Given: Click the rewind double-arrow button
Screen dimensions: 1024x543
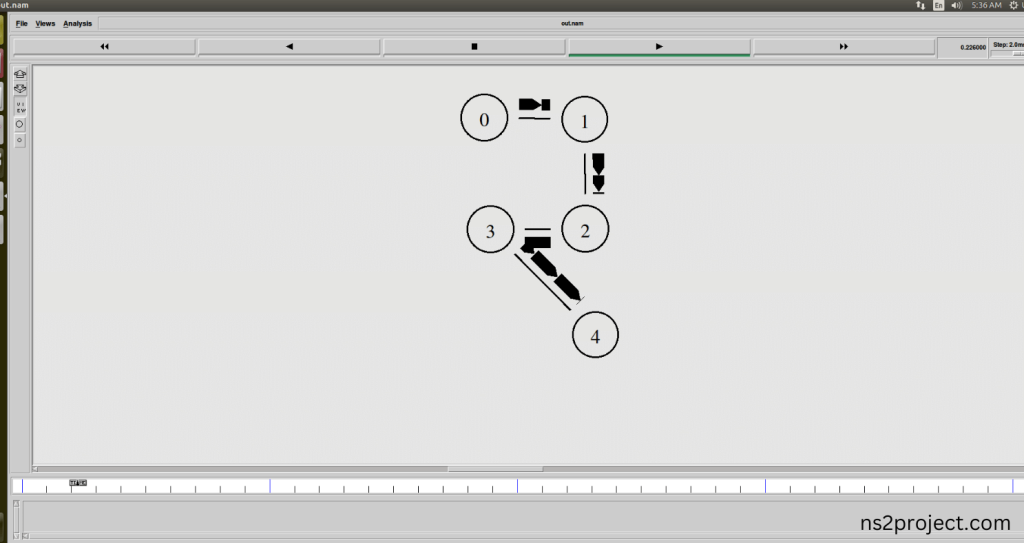Looking at the screenshot, I should [104, 46].
